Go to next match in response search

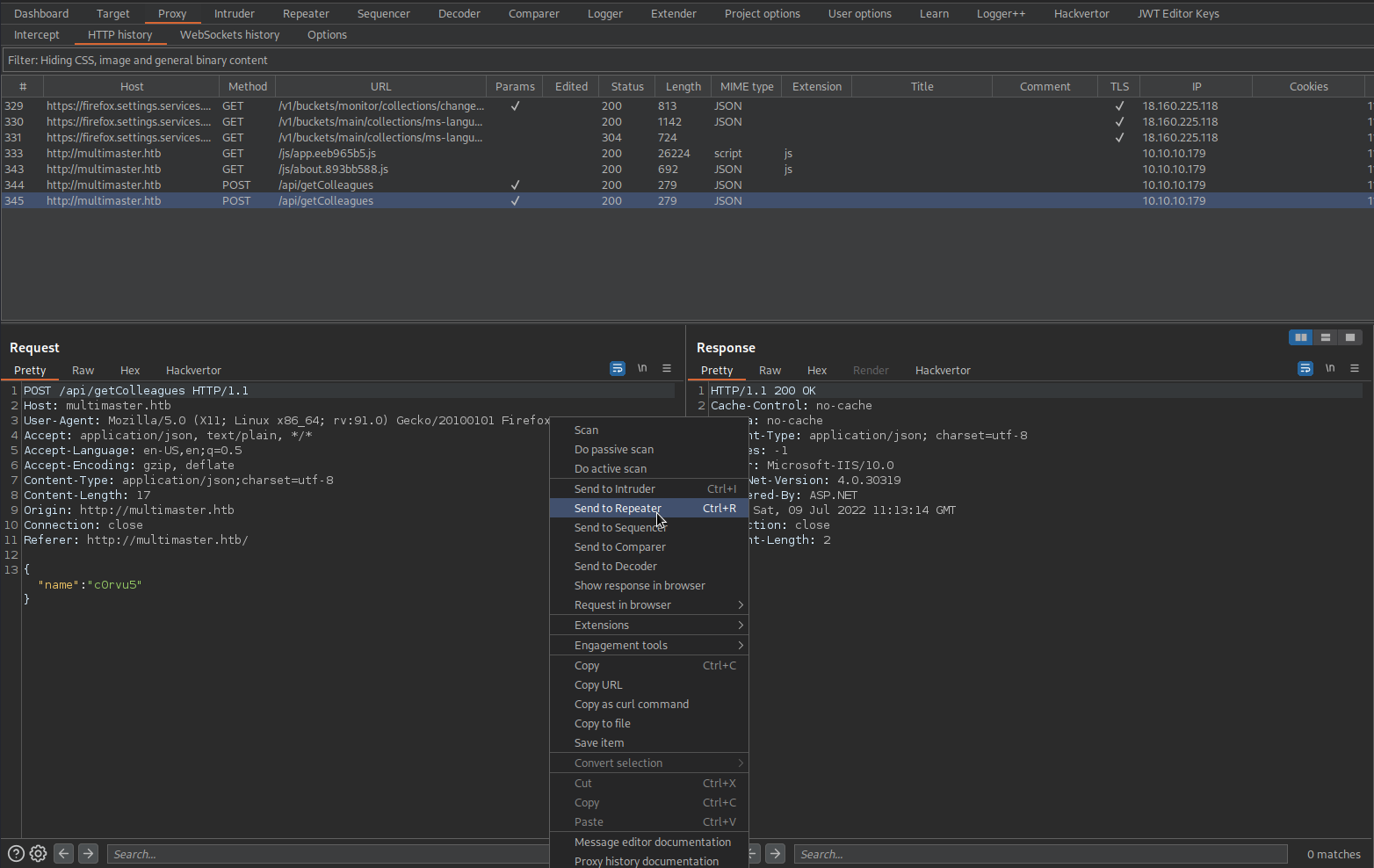(x=775, y=853)
